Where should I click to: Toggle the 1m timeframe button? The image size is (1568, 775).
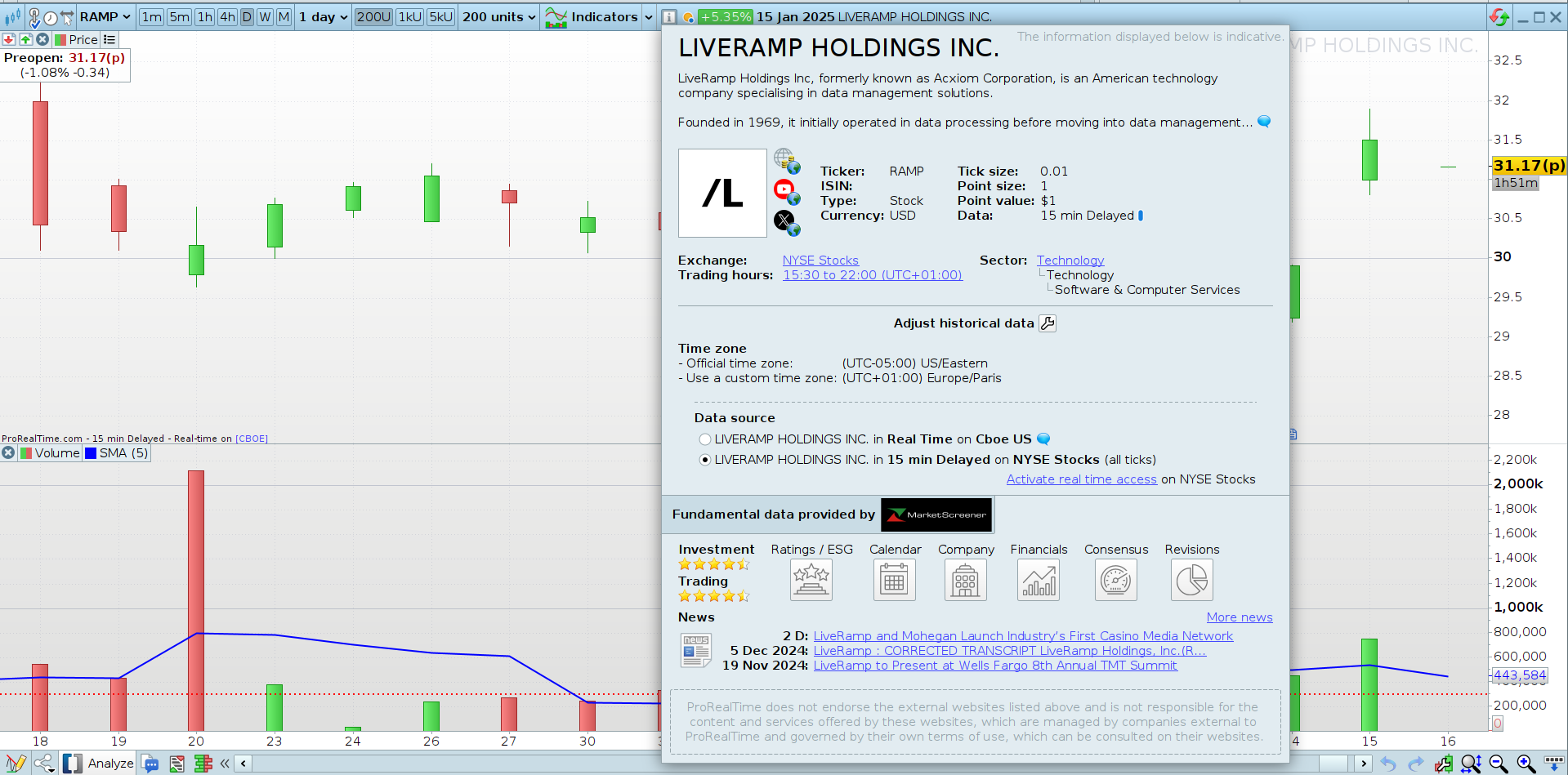[152, 17]
